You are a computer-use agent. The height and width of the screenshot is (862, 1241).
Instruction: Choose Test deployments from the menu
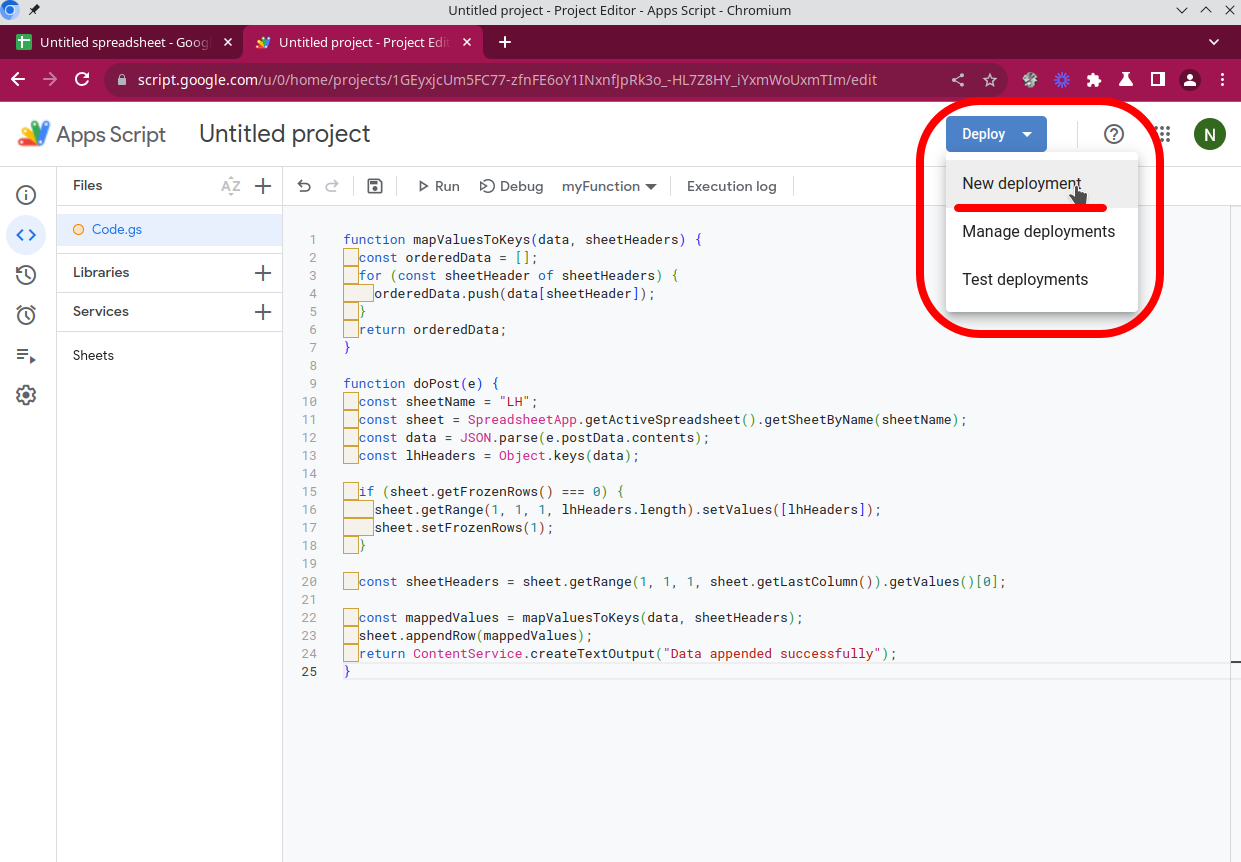1042,280
